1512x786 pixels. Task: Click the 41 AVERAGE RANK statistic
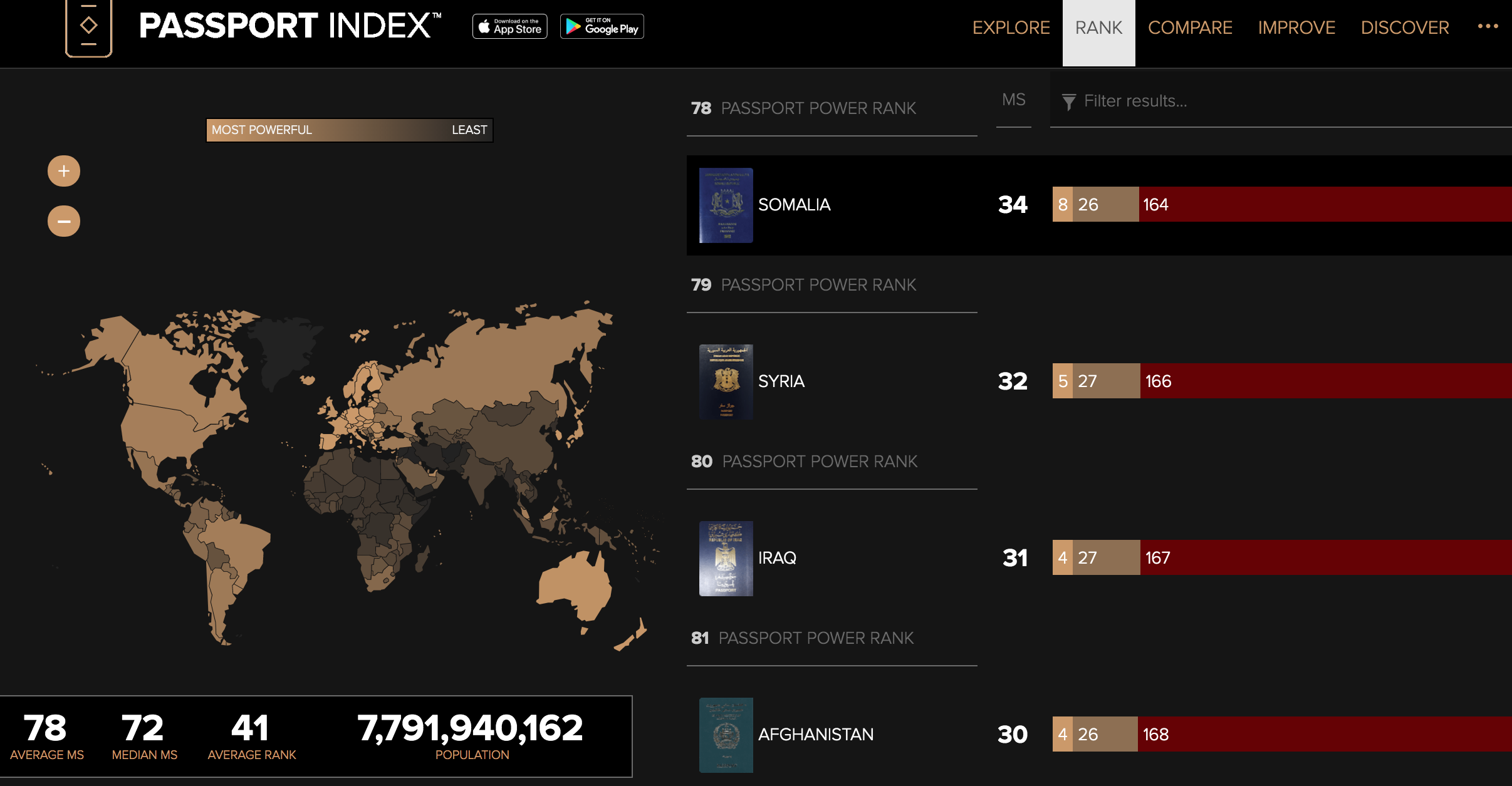(x=251, y=737)
